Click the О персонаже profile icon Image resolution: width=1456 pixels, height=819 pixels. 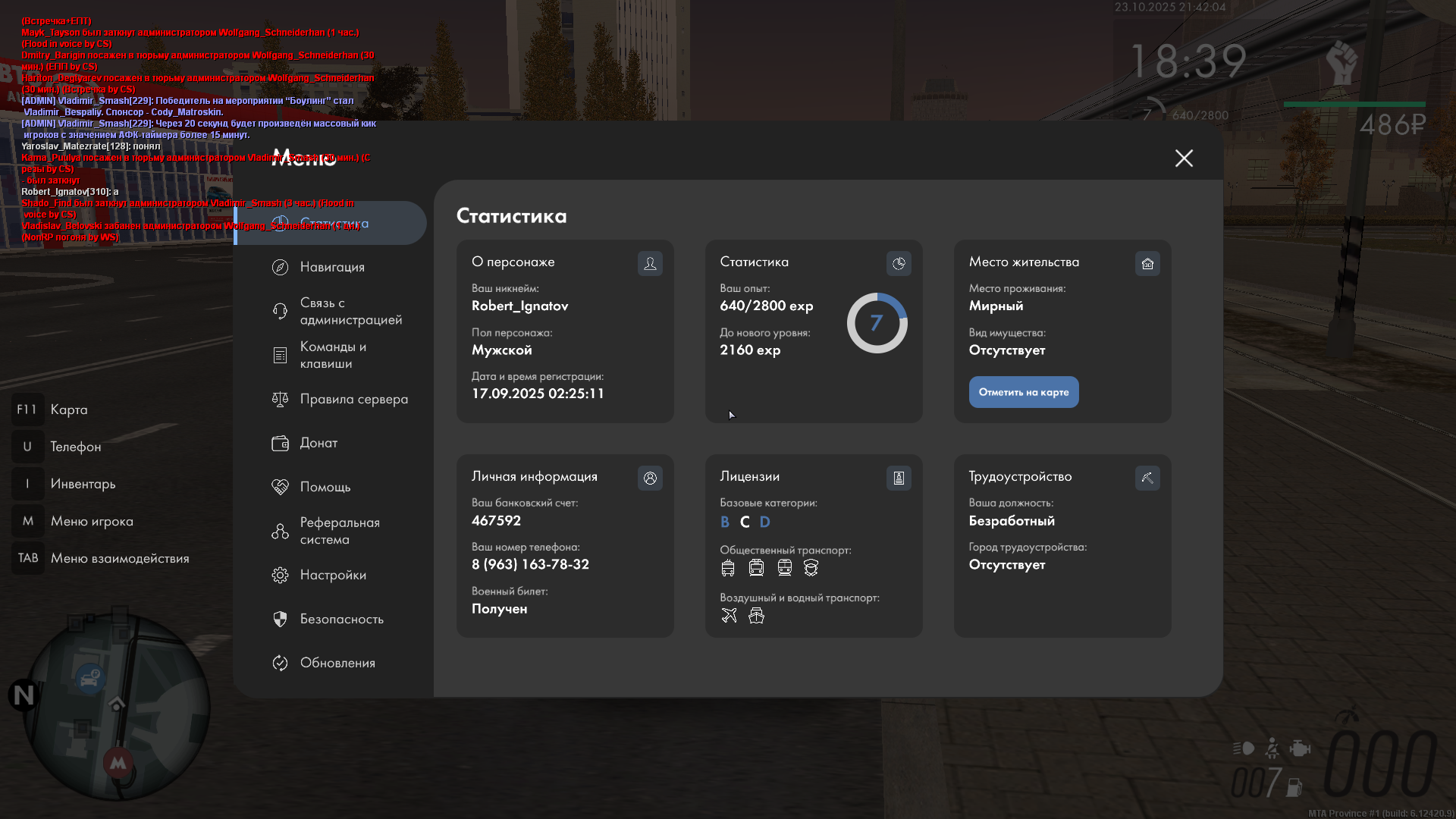650,263
